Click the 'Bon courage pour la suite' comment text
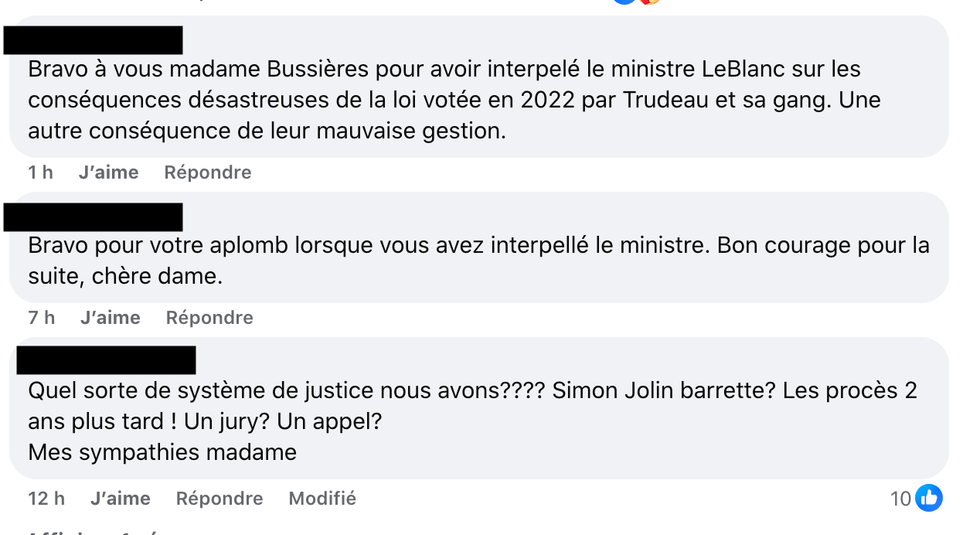This screenshot has width=980, height=535. point(478,260)
